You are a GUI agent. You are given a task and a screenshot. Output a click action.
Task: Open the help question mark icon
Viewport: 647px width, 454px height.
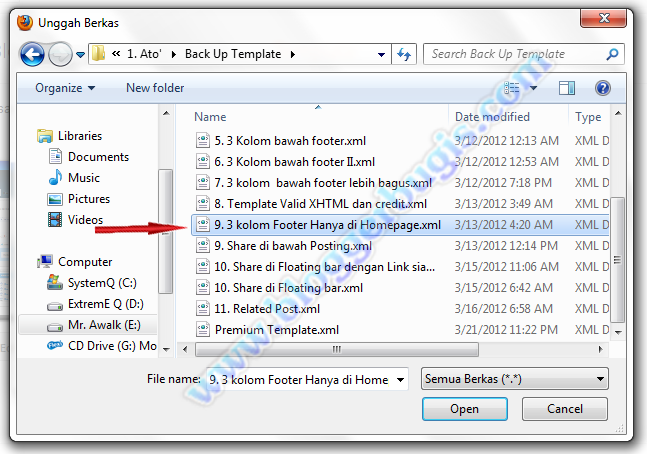[x=602, y=88]
